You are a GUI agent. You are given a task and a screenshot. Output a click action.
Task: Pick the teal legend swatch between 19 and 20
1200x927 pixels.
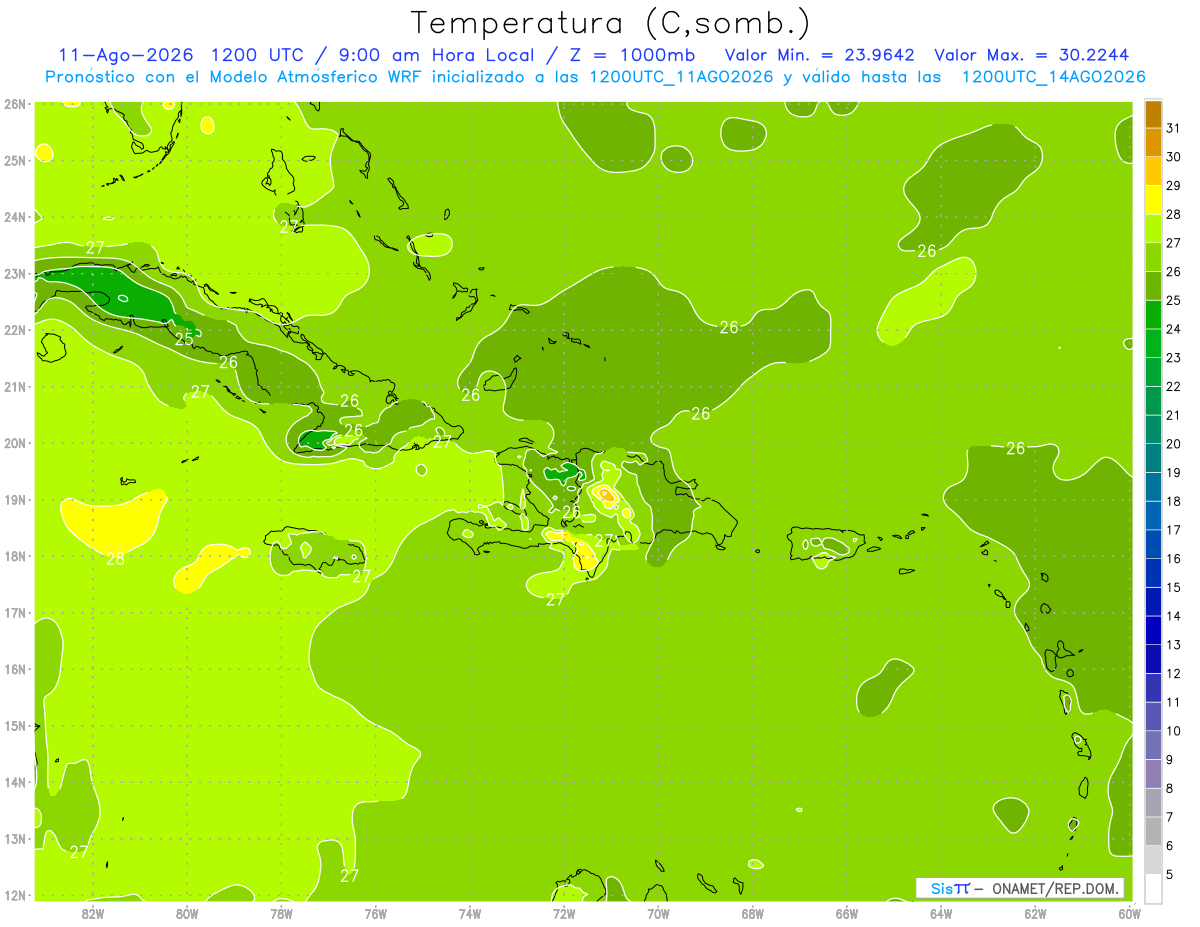click(x=1153, y=458)
